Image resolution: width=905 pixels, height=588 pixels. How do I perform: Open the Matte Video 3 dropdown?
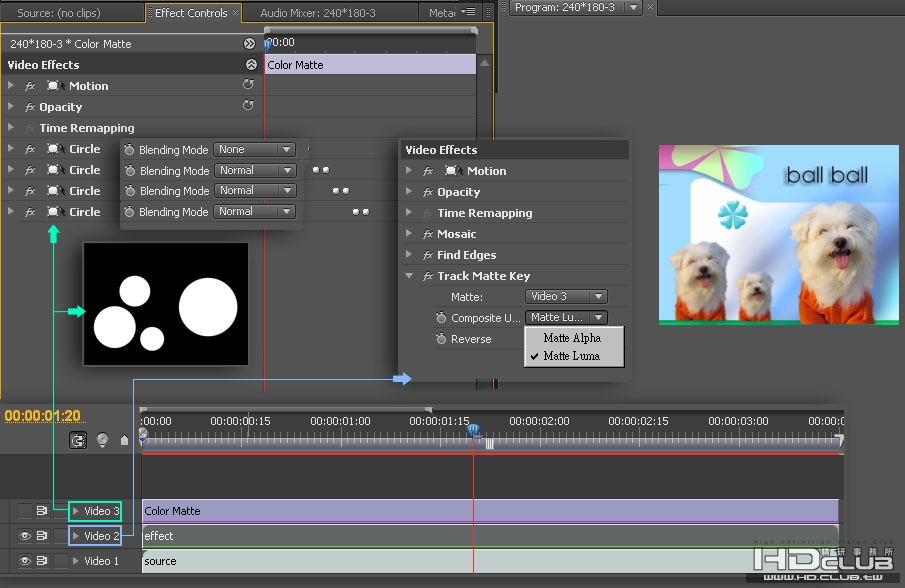566,296
